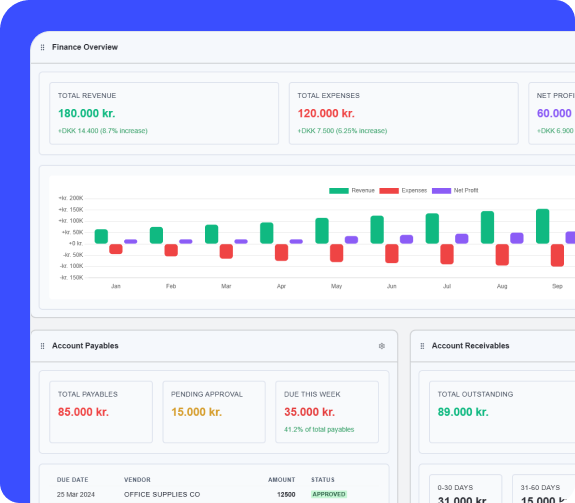Click the 12500 amount cell
575x503 pixels.
[286, 495]
